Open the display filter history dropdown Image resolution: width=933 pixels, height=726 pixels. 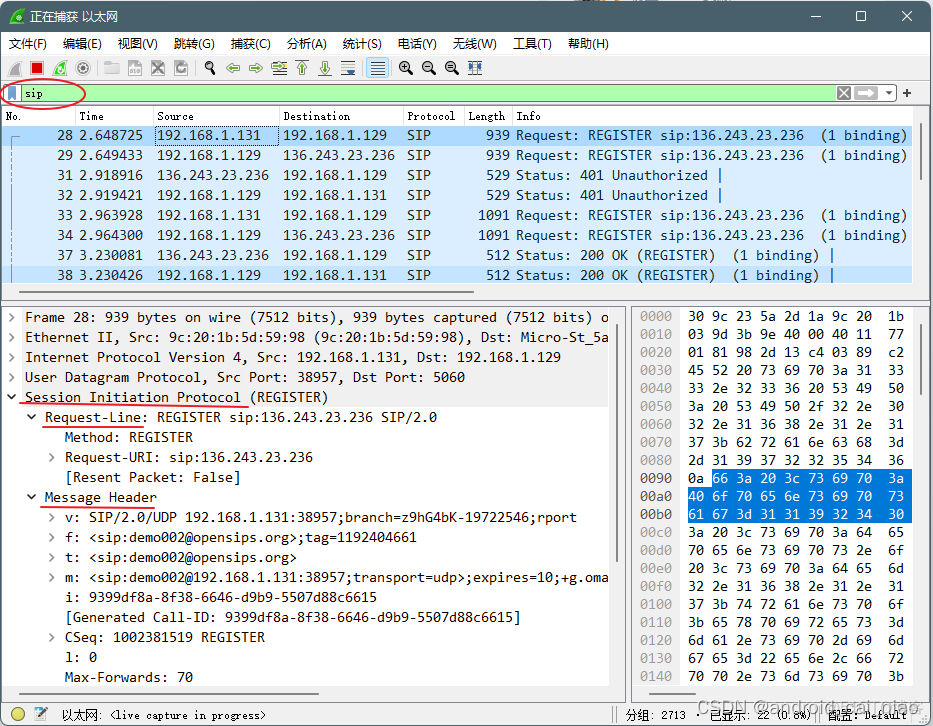(888, 93)
